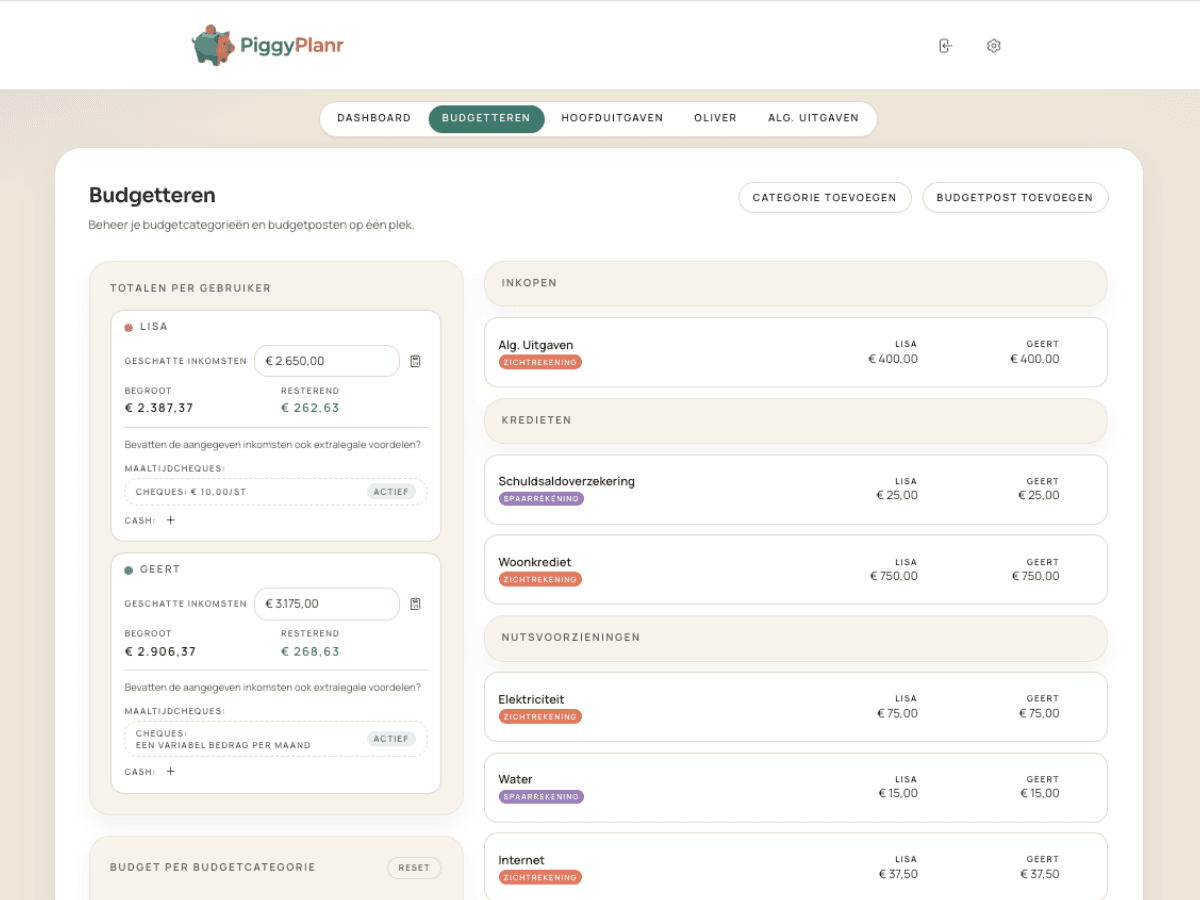Click the PiggyPlanr pig logo
The image size is (1200, 900).
[212, 44]
